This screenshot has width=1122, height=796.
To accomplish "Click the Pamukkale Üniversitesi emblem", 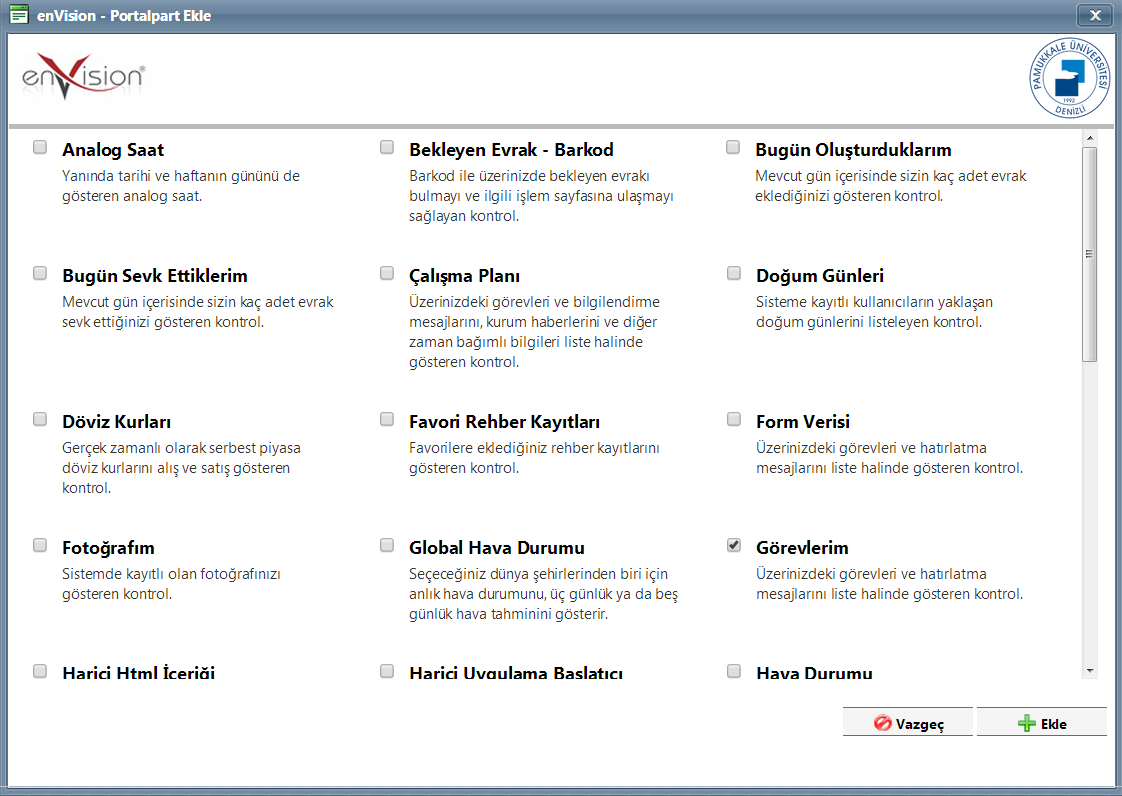I will coord(1070,78).
